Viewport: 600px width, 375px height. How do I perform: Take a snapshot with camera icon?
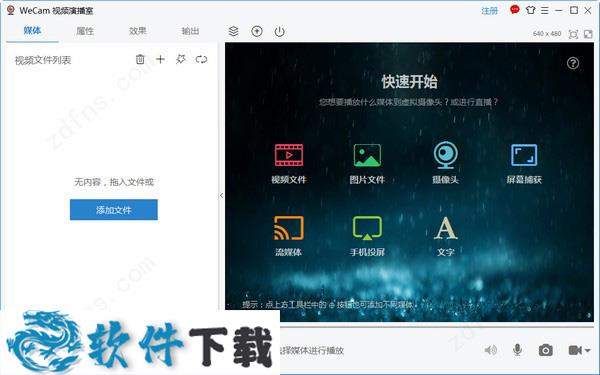point(545,350)
